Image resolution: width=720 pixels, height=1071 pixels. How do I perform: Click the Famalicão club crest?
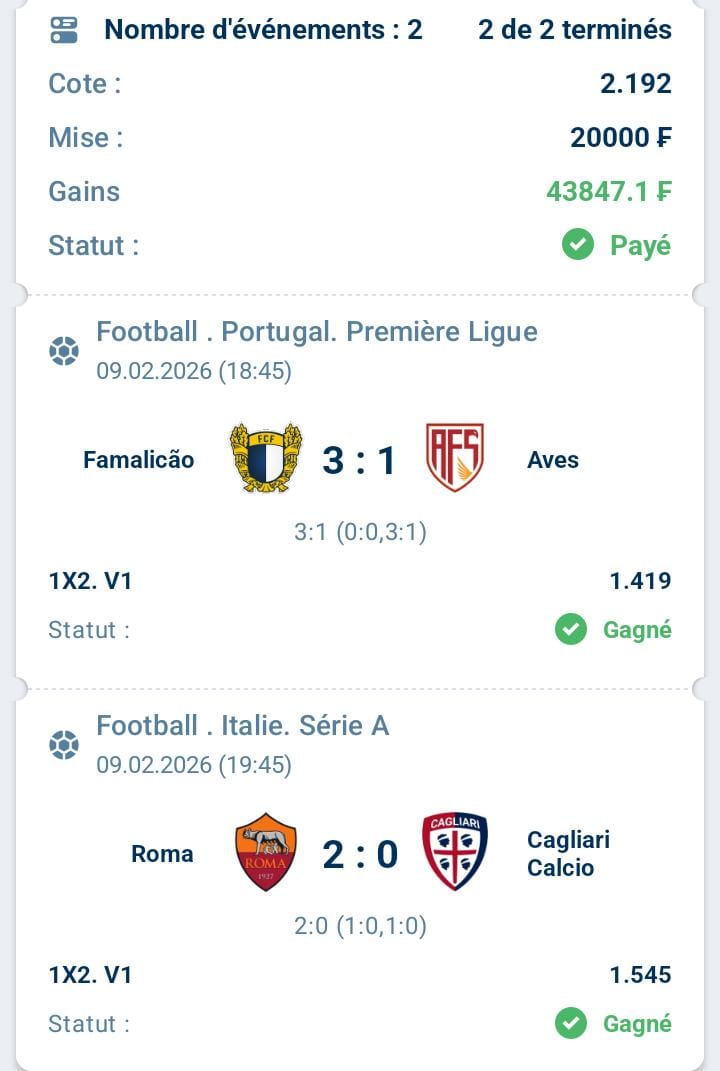coord(265,458)
